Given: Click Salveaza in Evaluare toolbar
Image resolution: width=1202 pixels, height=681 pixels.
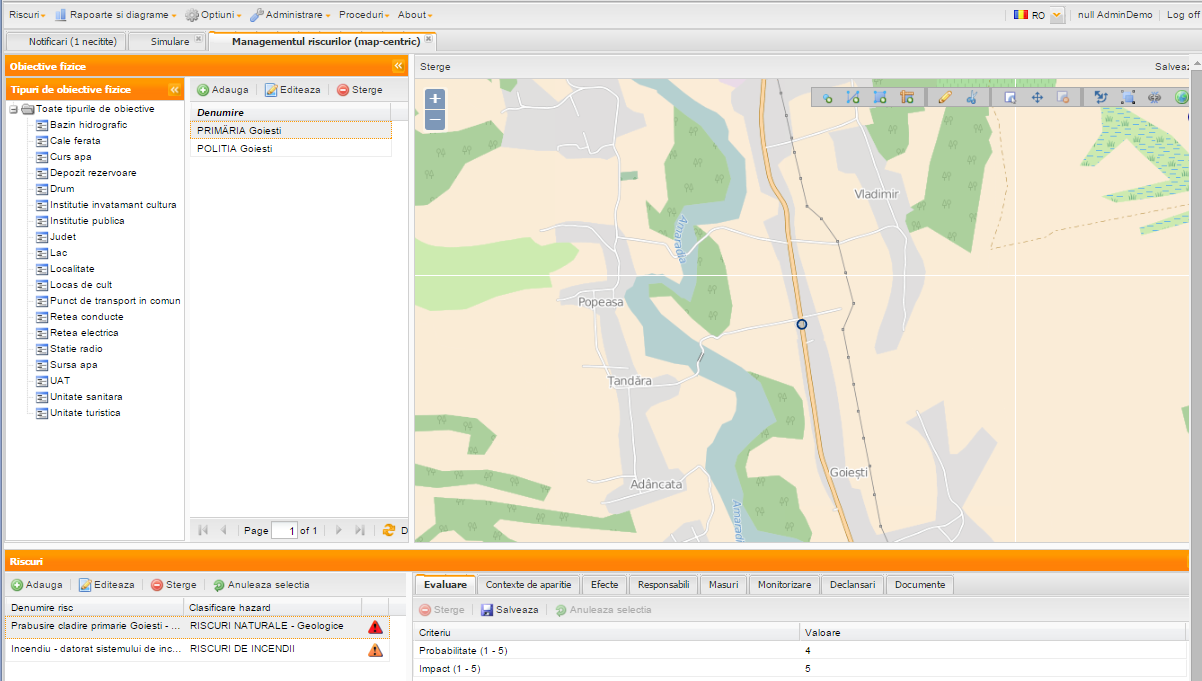Looking at the screenshot, I should click(x=509, y=609).
